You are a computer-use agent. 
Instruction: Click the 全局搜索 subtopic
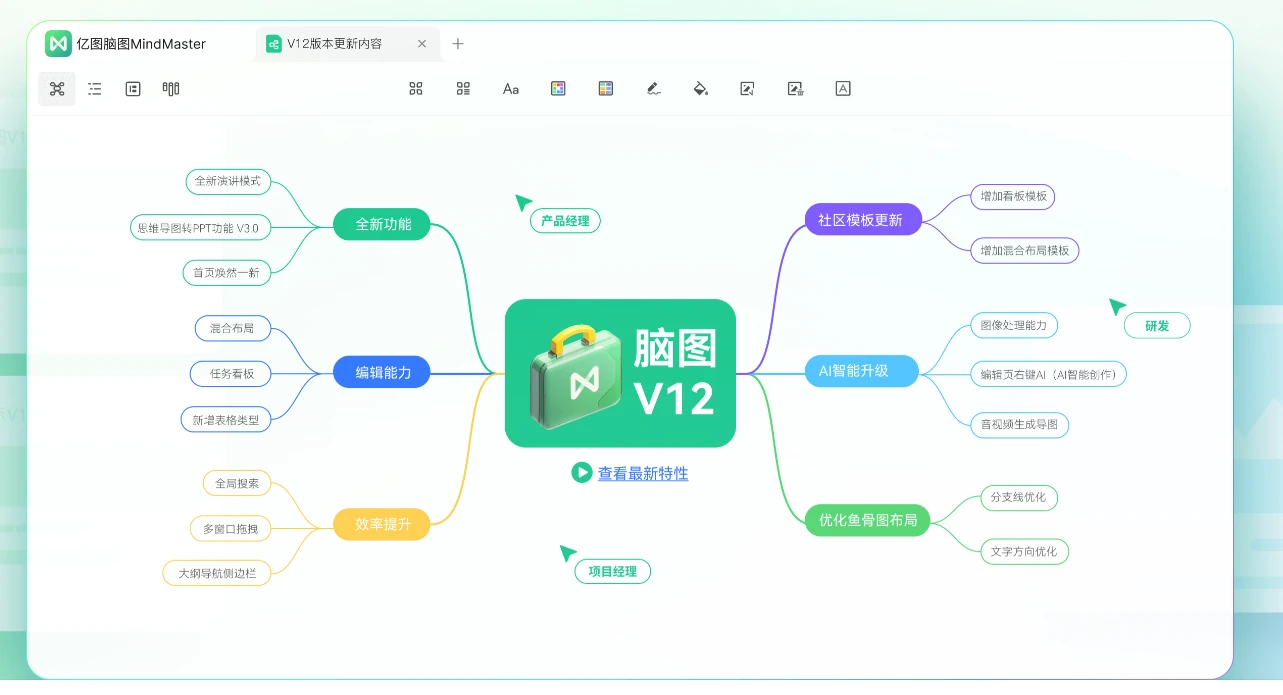(237, 483)
